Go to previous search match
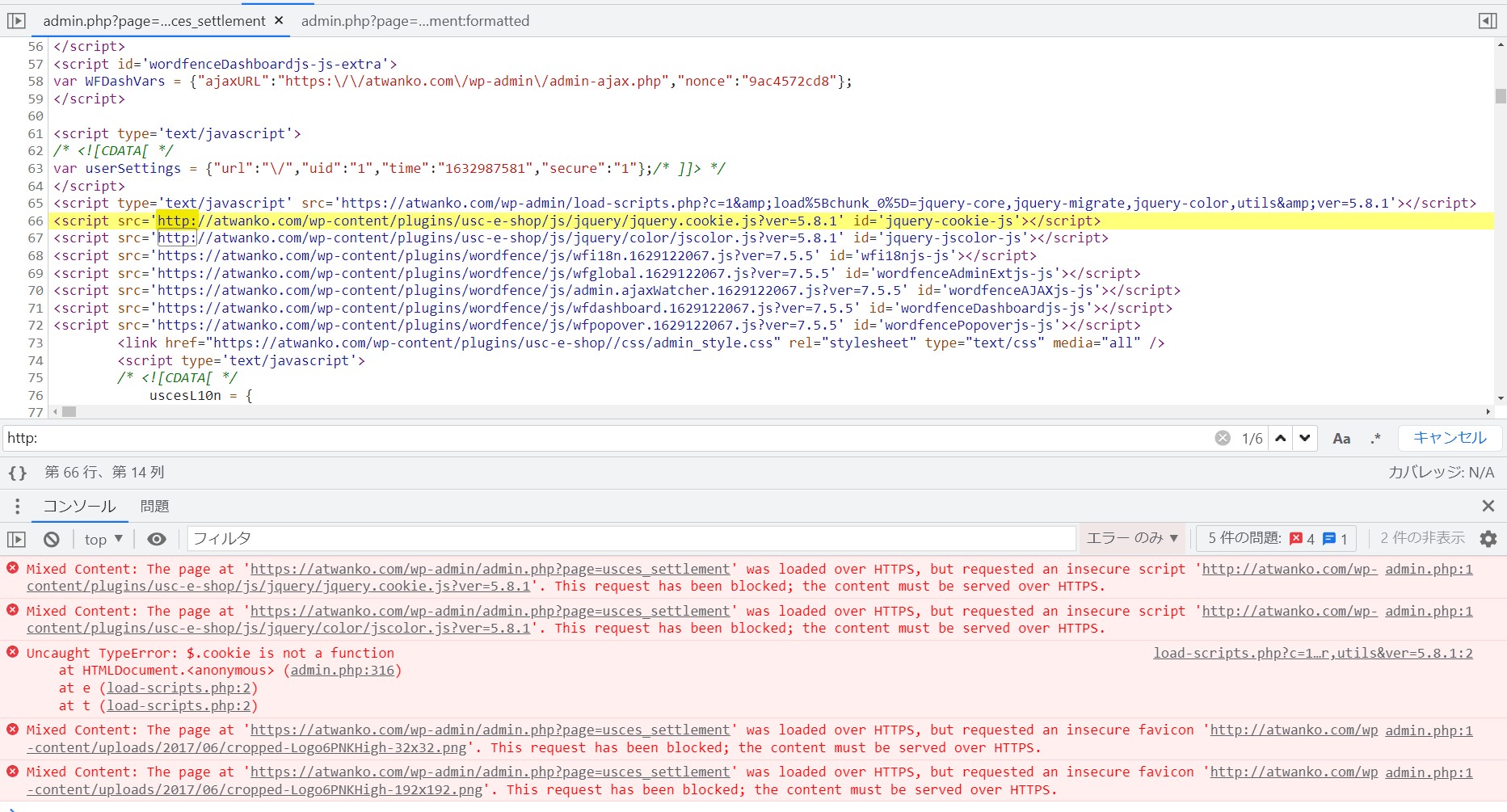Screen dimensions: 1507x812 tap(1281, 438)
